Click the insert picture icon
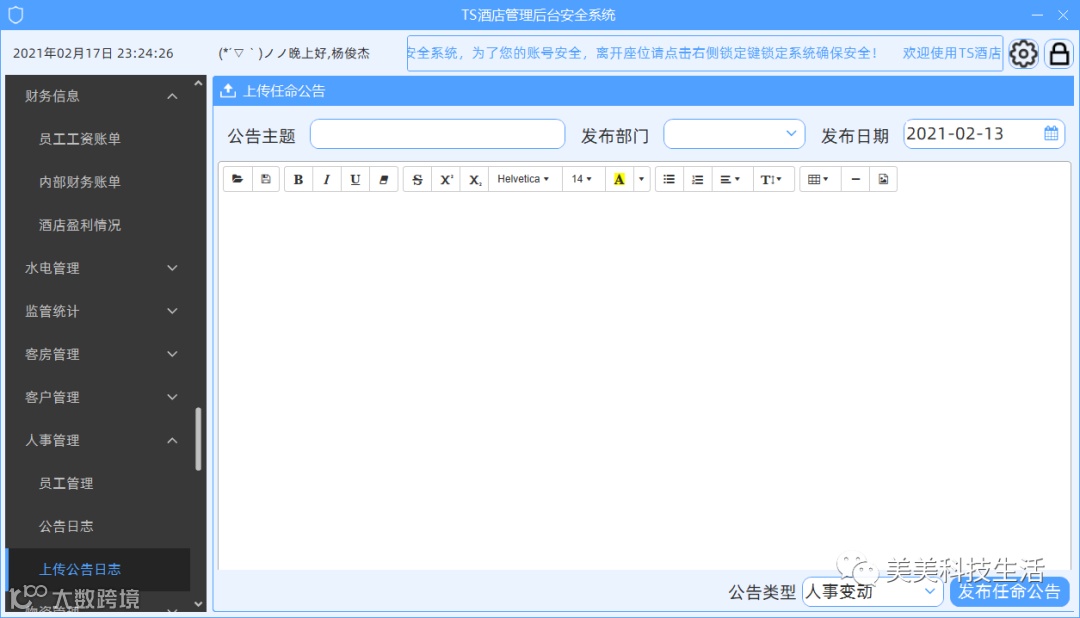1080x618 pixels. [884, 179]
